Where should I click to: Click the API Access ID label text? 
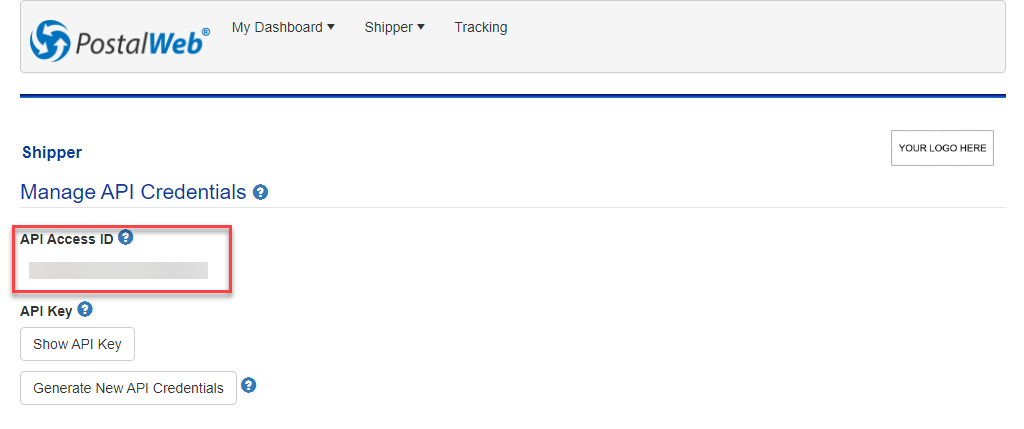67,239
